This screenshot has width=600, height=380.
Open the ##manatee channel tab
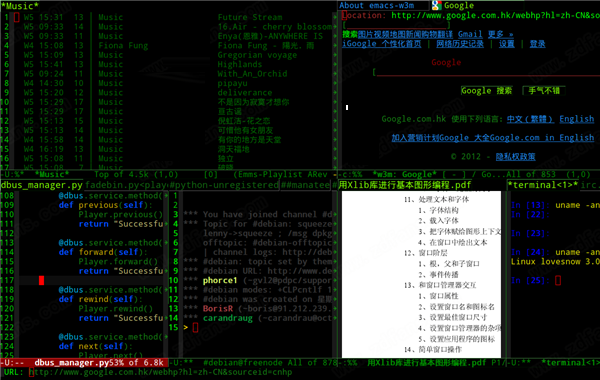tap(305, 185)
